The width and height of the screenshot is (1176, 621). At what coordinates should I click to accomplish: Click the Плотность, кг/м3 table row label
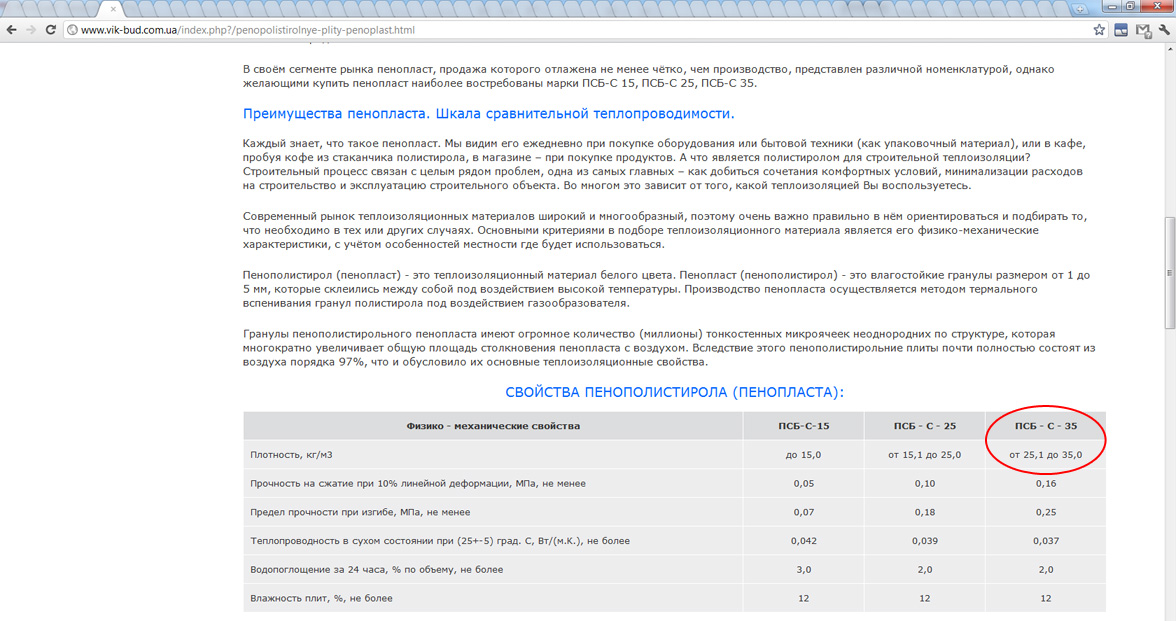291,454
